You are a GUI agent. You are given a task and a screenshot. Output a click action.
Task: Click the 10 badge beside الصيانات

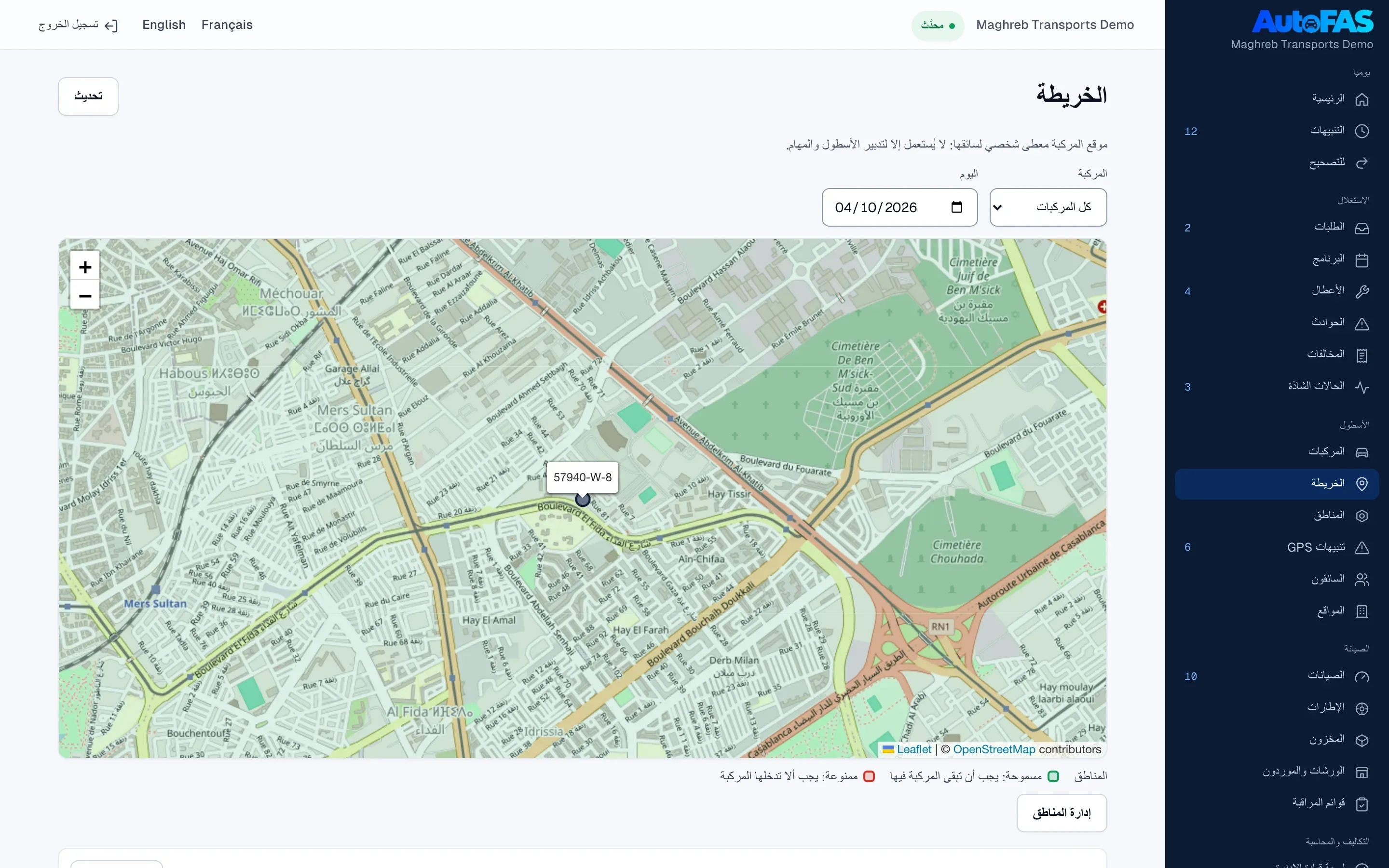click(1190, 676)
